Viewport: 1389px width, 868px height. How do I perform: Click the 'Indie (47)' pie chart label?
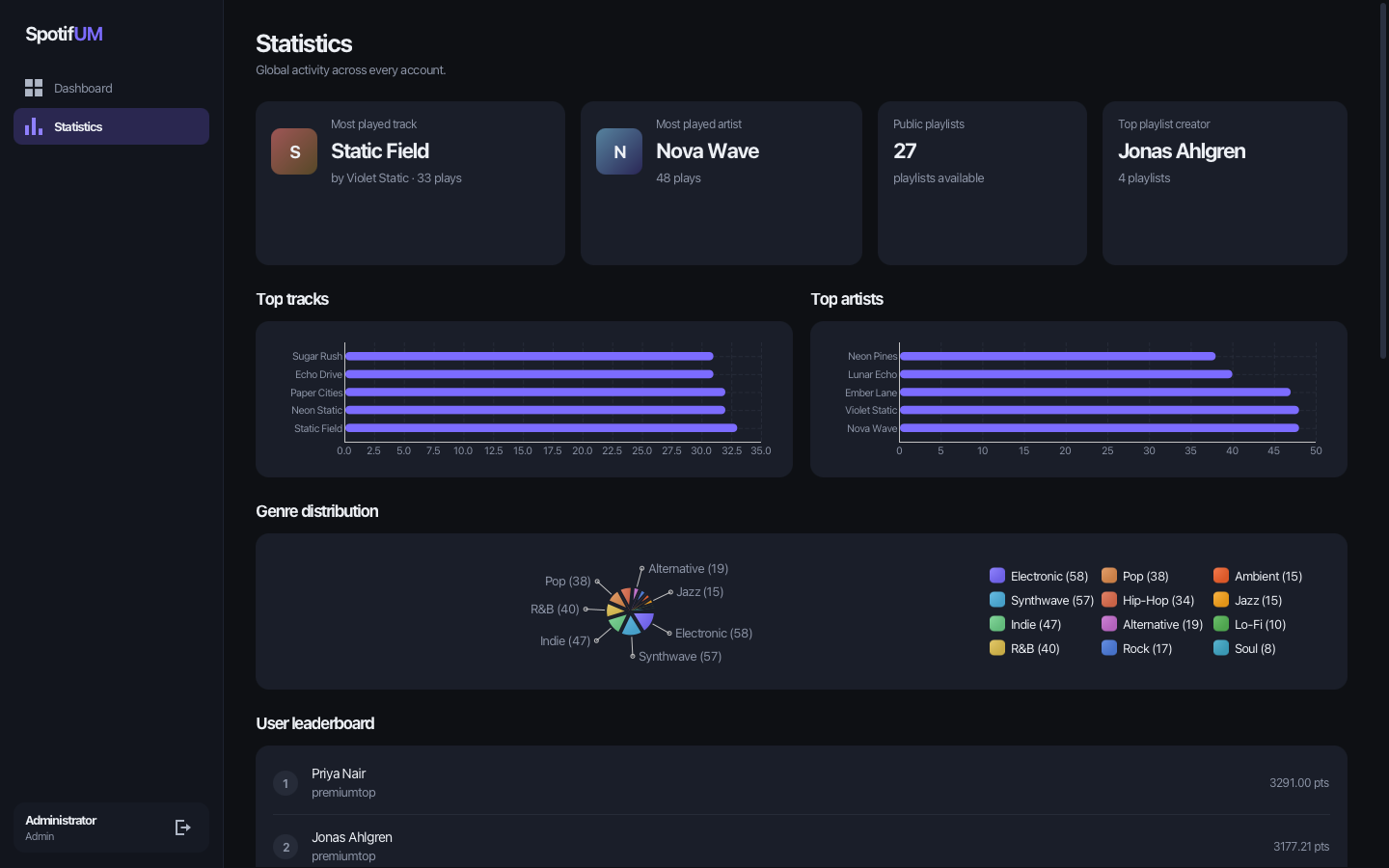click(565, 641)
